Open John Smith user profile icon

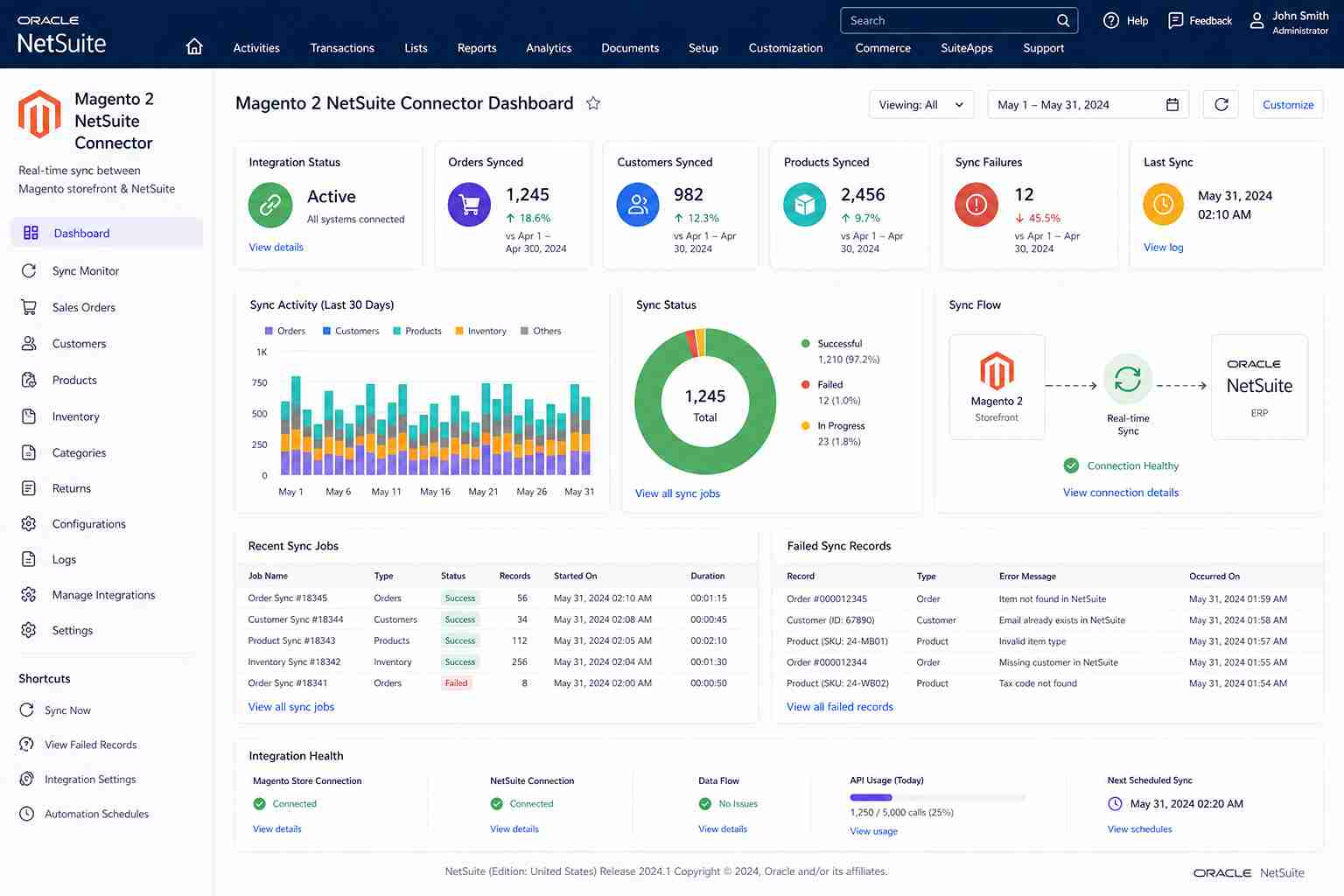(x=1256, y=21)
